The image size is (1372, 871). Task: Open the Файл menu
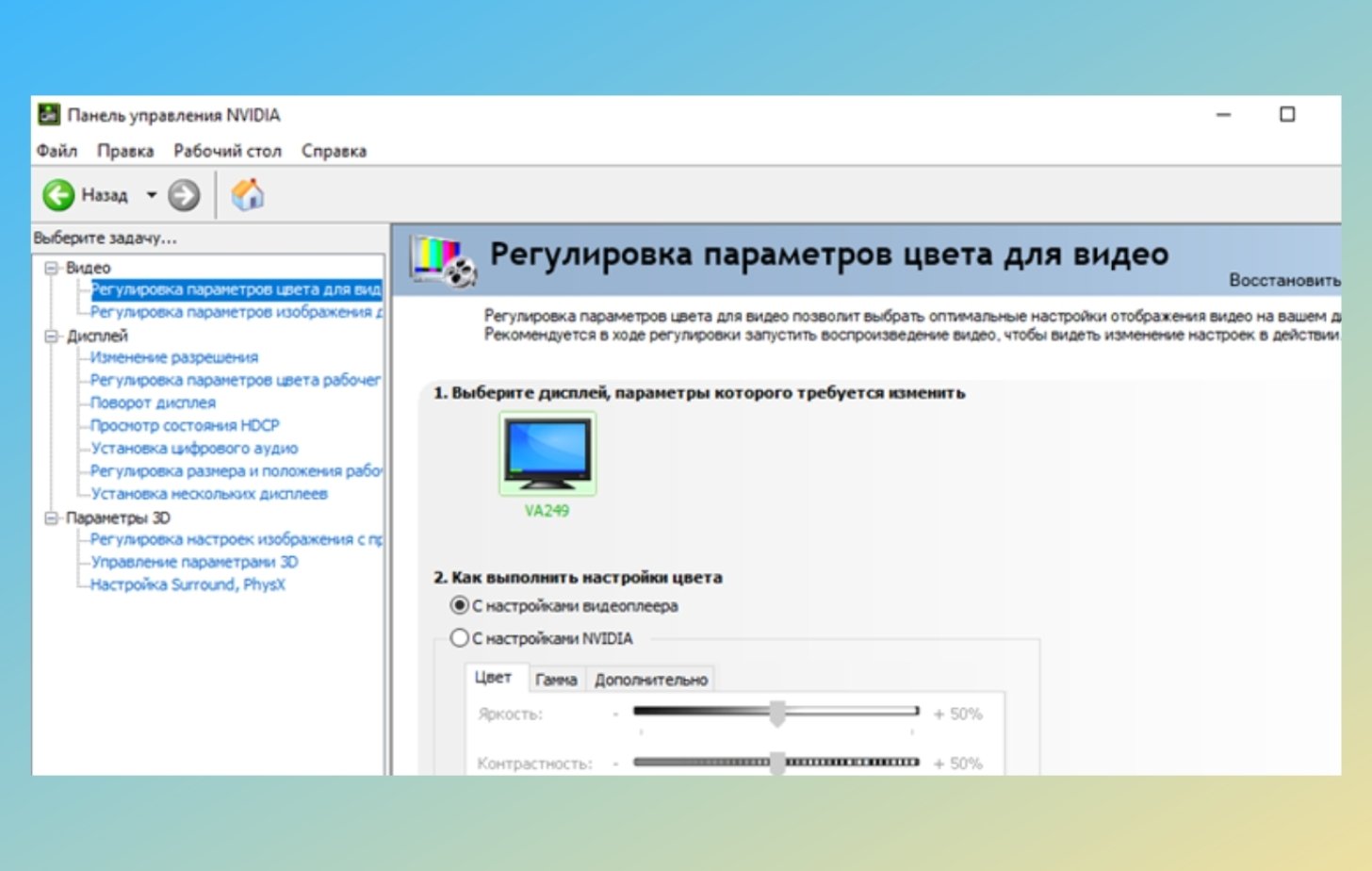(x=57, y=151)
